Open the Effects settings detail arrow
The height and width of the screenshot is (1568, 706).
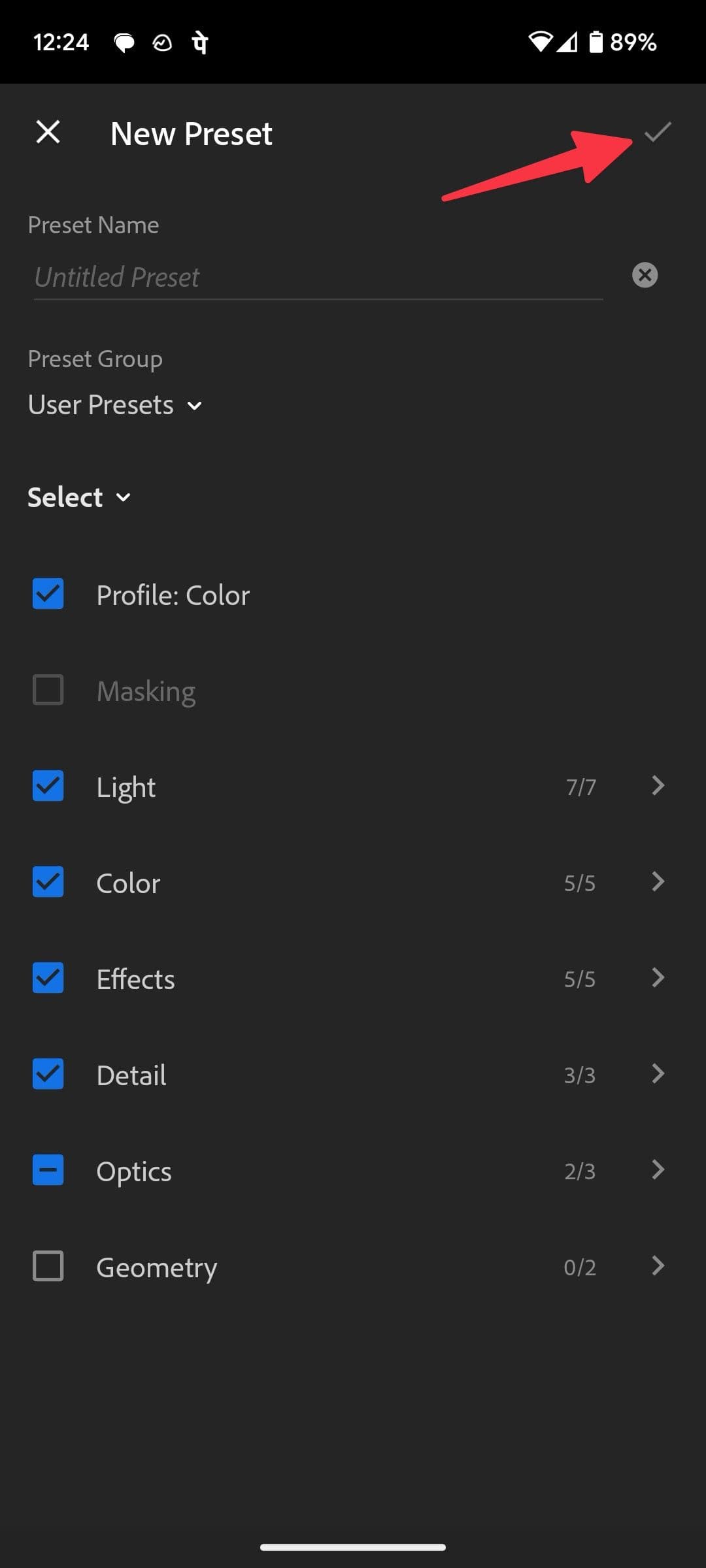pos(658,978)
